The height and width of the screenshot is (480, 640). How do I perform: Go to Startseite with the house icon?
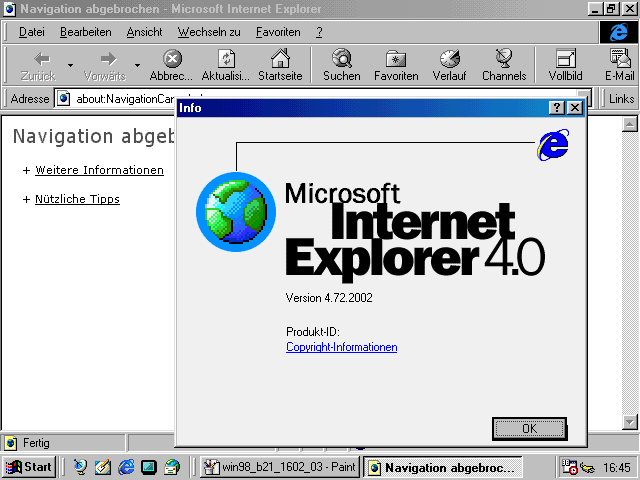280,59
